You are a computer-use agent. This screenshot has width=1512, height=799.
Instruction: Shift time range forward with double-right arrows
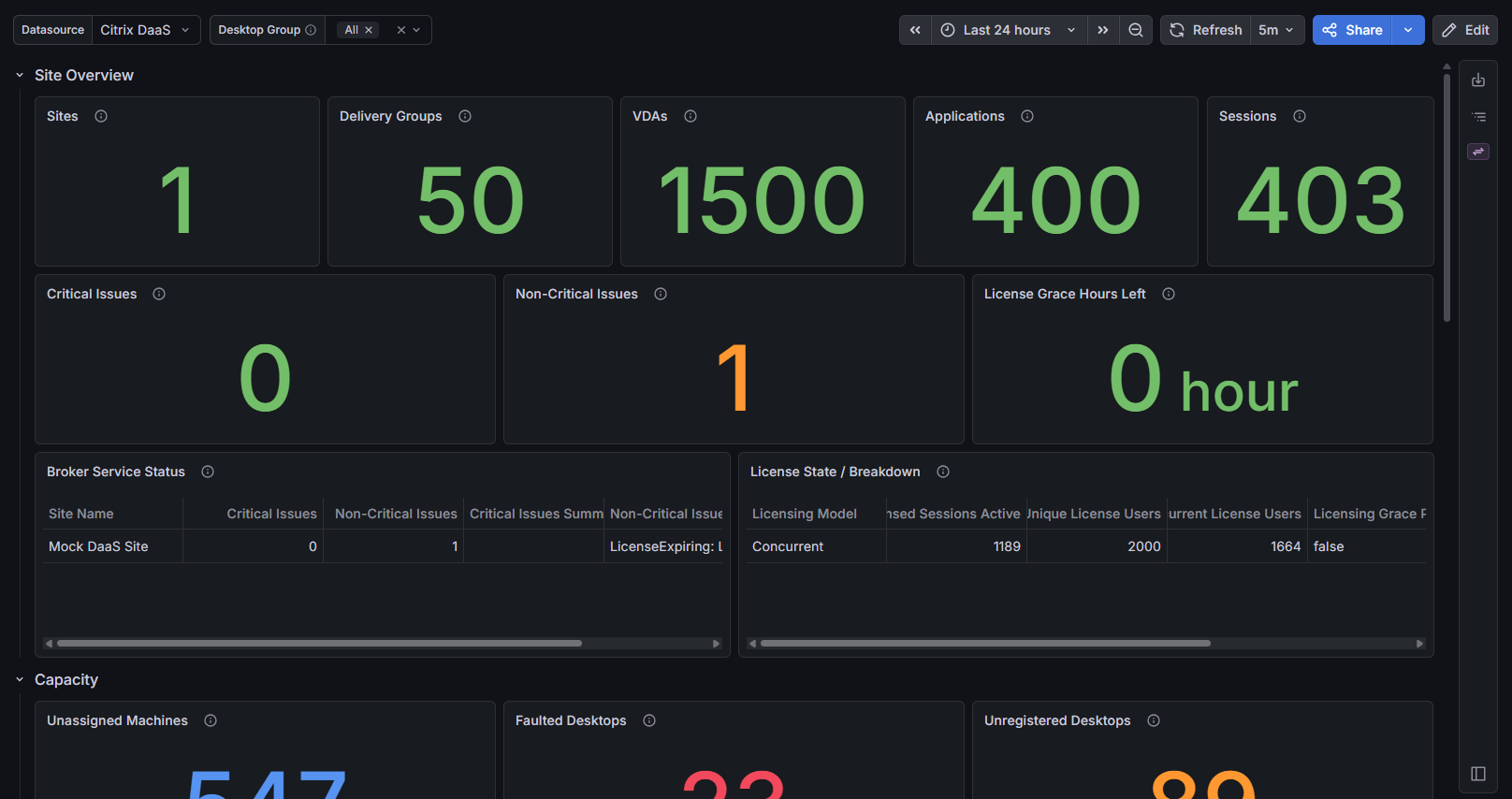pos(1103,30)
